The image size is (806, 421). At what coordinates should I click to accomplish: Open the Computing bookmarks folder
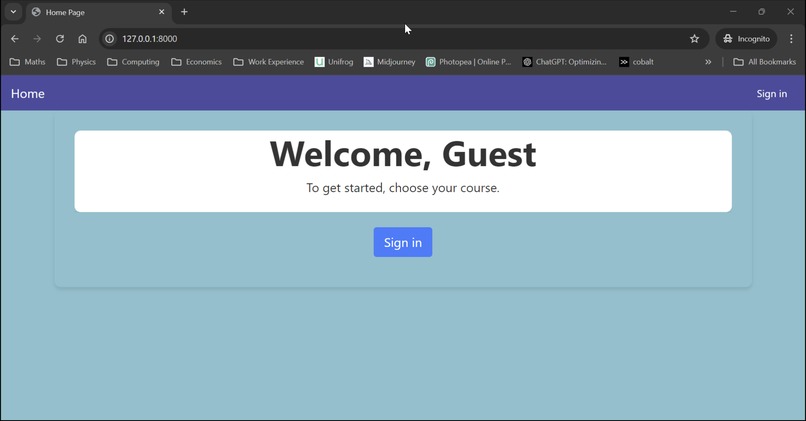[x=133, y=62]
